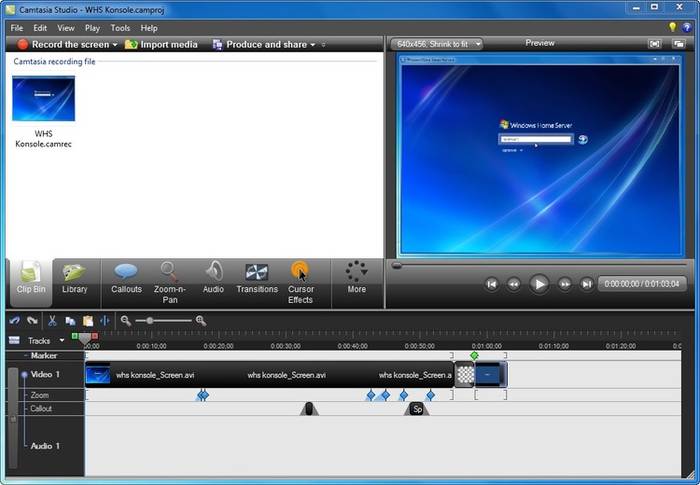This screenshot has width=700, height=485.
Task: Expand the Tracks dropdown
Action: pos(62,341)
